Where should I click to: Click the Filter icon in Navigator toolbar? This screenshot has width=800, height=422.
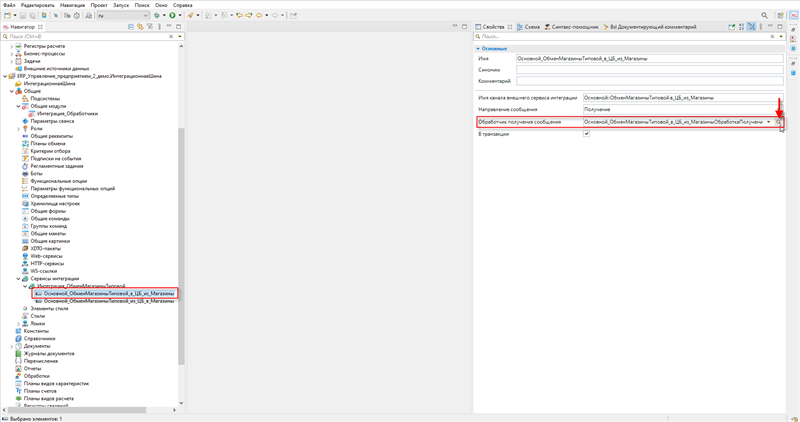click(149, 27)
